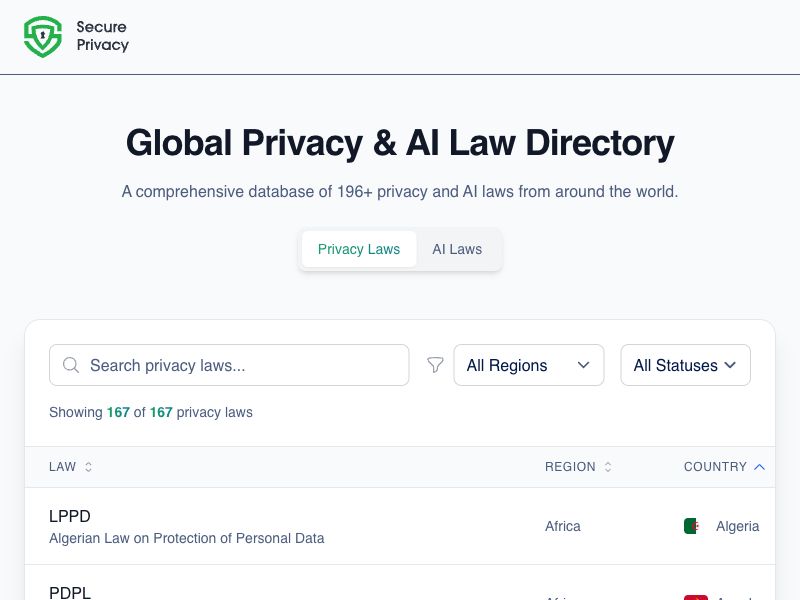Open the PDPL law entry
800x600 pixels.
click(x=70, y=593)
